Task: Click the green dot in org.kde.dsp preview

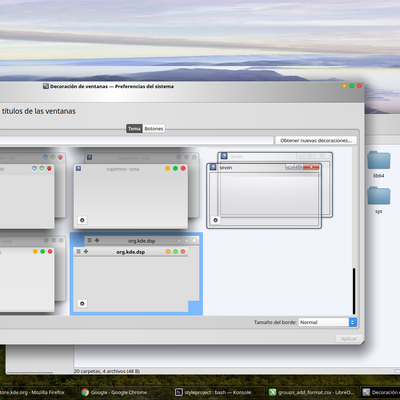Action: click(x=175, y=251)
